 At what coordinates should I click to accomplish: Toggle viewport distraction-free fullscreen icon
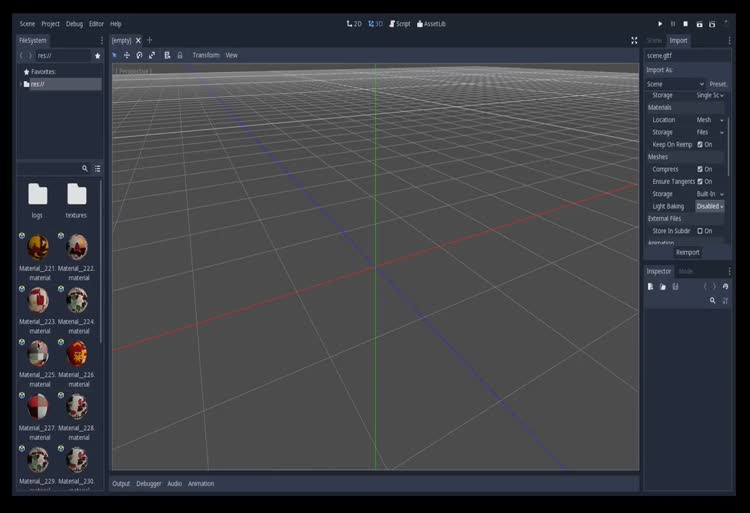click(634, 40)
